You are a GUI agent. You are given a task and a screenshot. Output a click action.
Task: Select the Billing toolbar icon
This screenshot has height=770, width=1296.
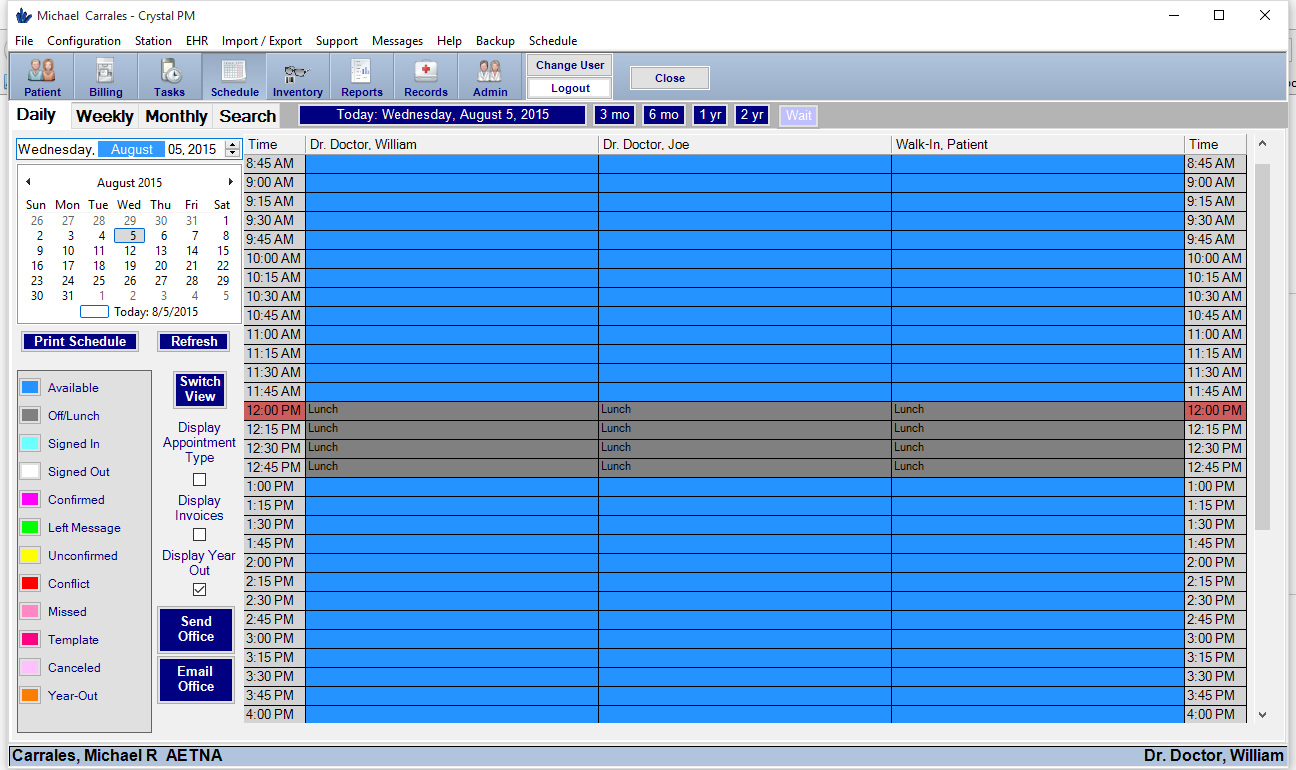105,76
